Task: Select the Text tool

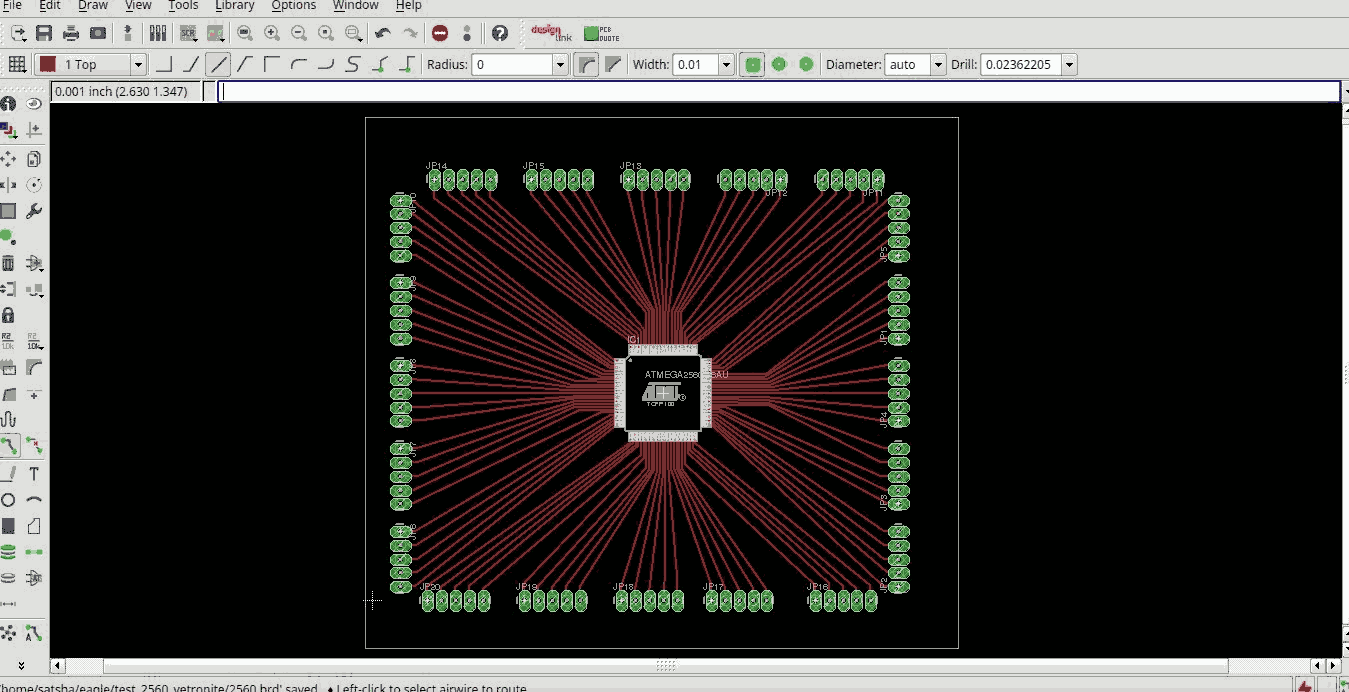Action: (34, 473)
